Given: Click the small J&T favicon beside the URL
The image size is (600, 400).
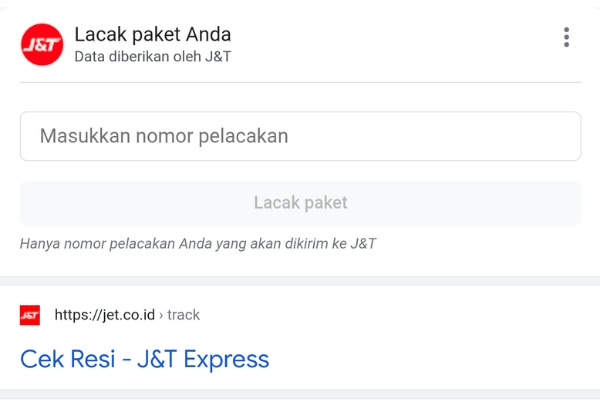Looking at the screenshot, I should point(30,315).
